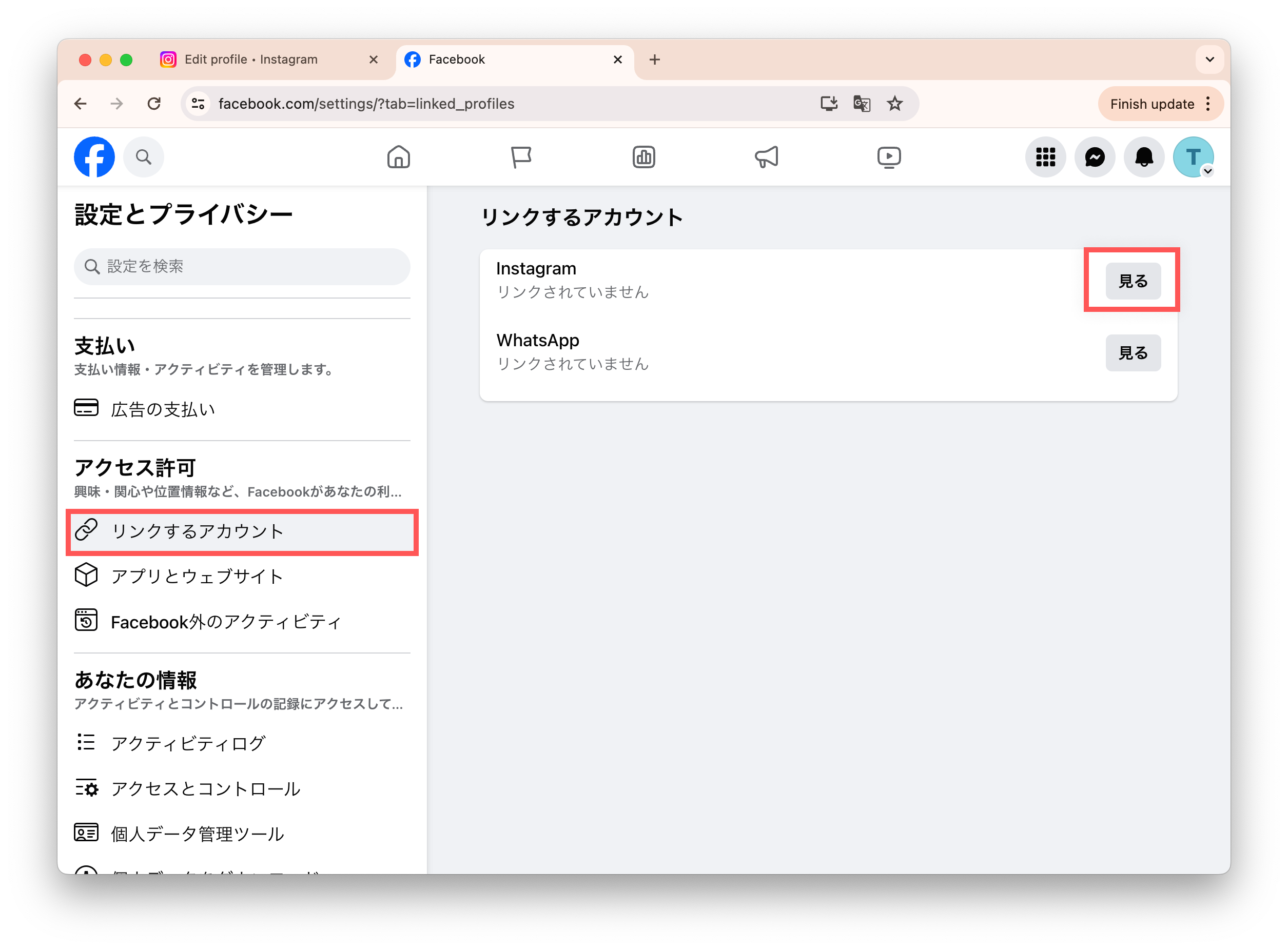Click the Instagram account row label
Viewport: 1288px width, 950px height.
pyautogui.click(x=536, y=269)
